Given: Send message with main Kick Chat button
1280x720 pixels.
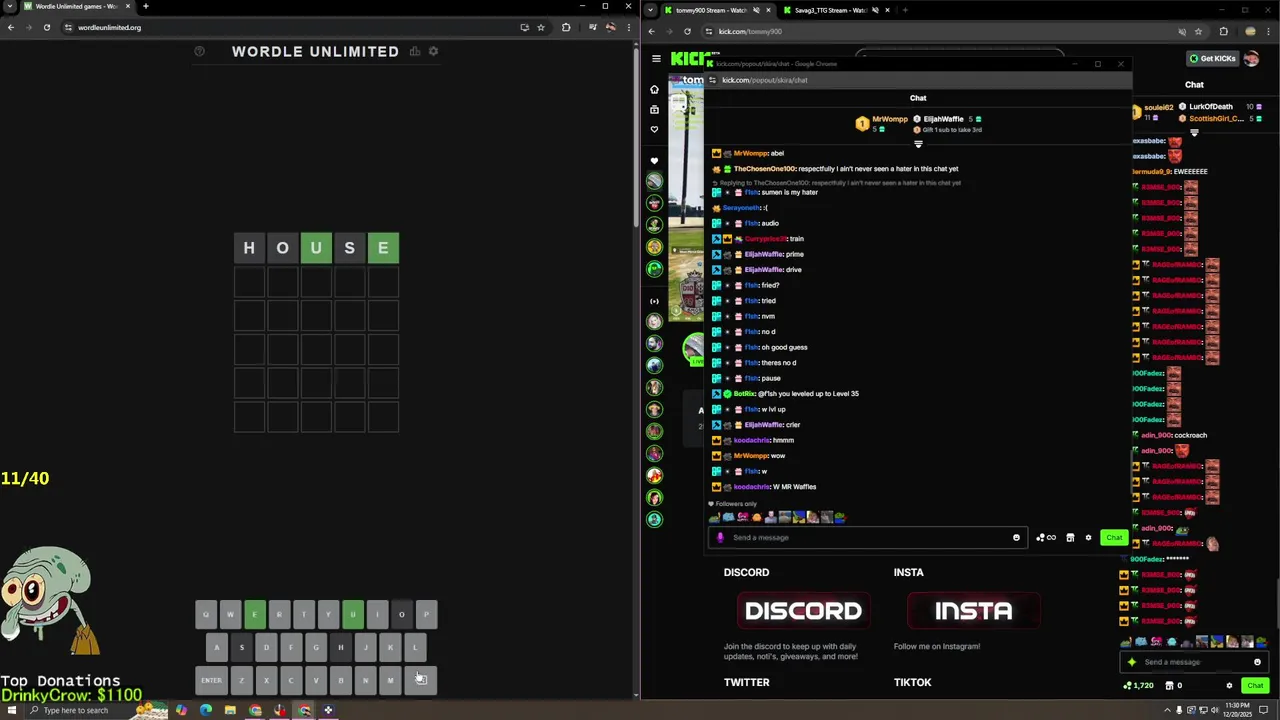Looking at the screenshot, I should 1255,685.
